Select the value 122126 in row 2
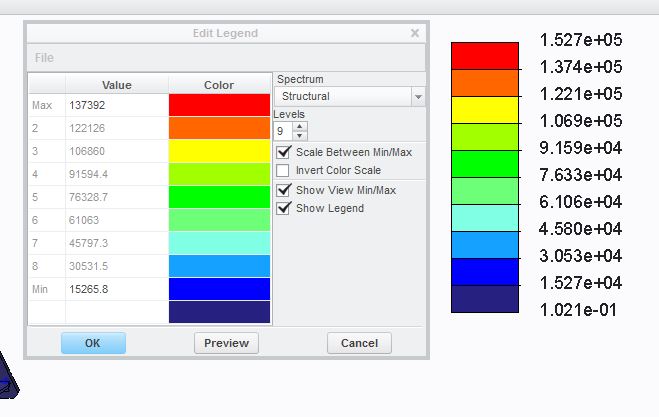Screen dimensions: 659x417 tap(117, 128)
